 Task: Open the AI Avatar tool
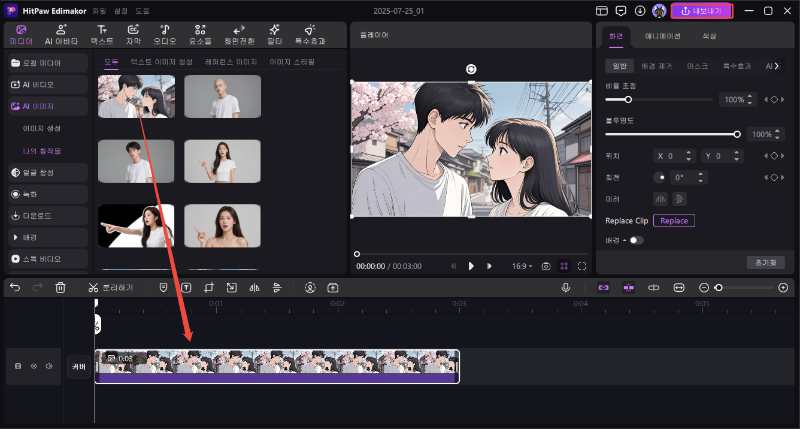(61, 35)
